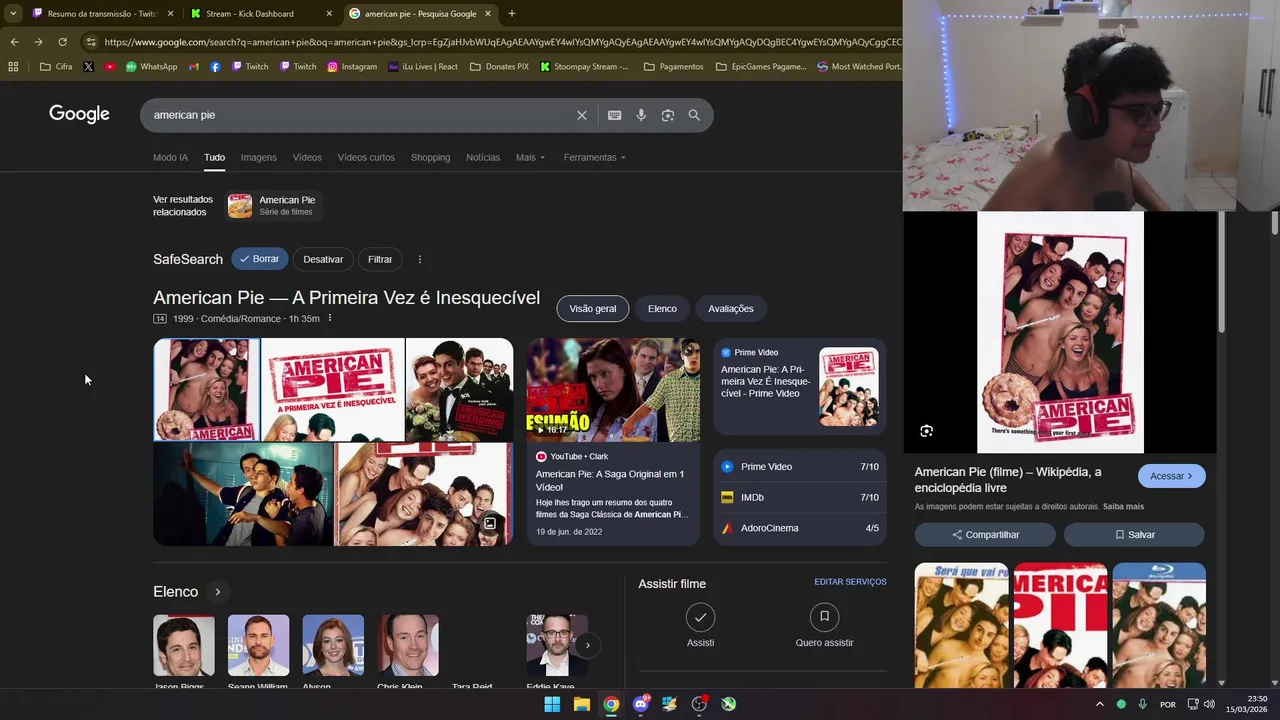
Task: Open File Explorer from the taskbar
Action: click(581, 704)
